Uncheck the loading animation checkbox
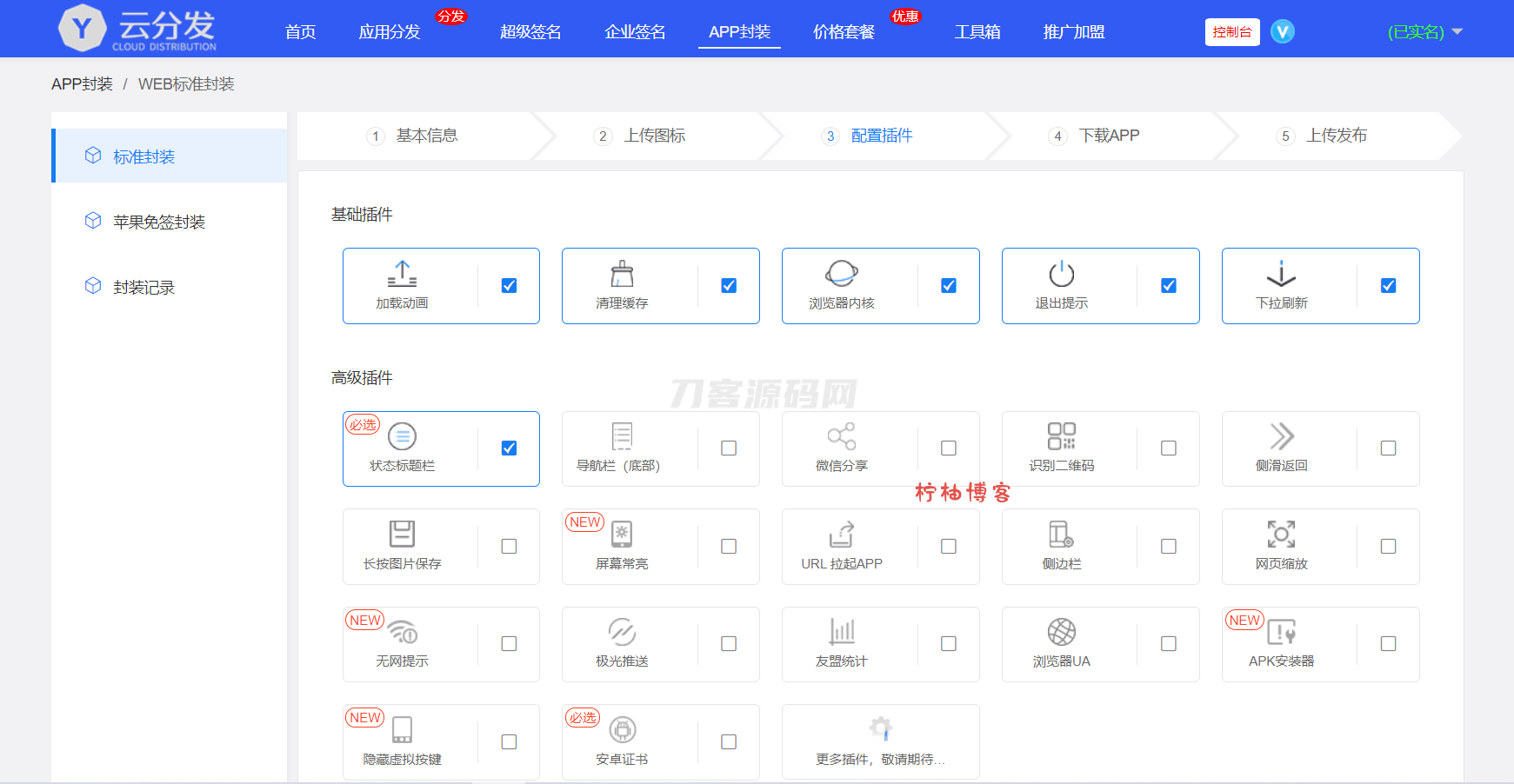This screenshot has width=1514, height=784. (510, 286)
